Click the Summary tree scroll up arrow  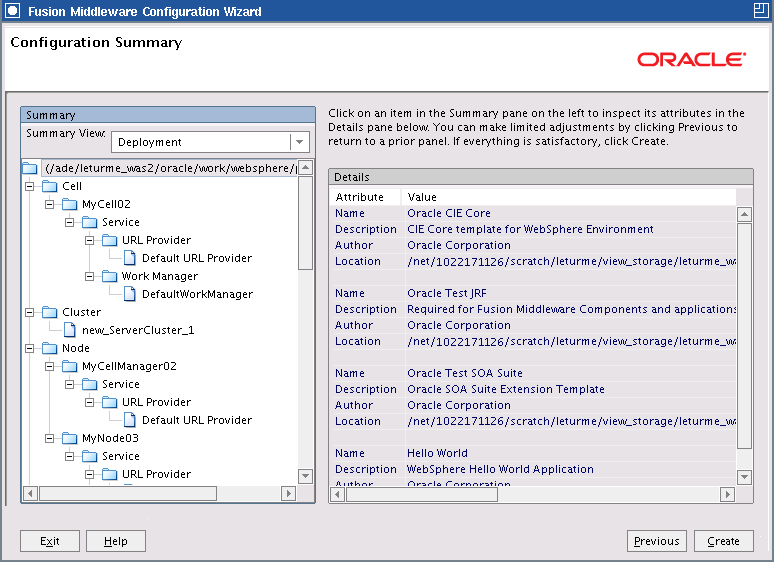pos(306,168)
